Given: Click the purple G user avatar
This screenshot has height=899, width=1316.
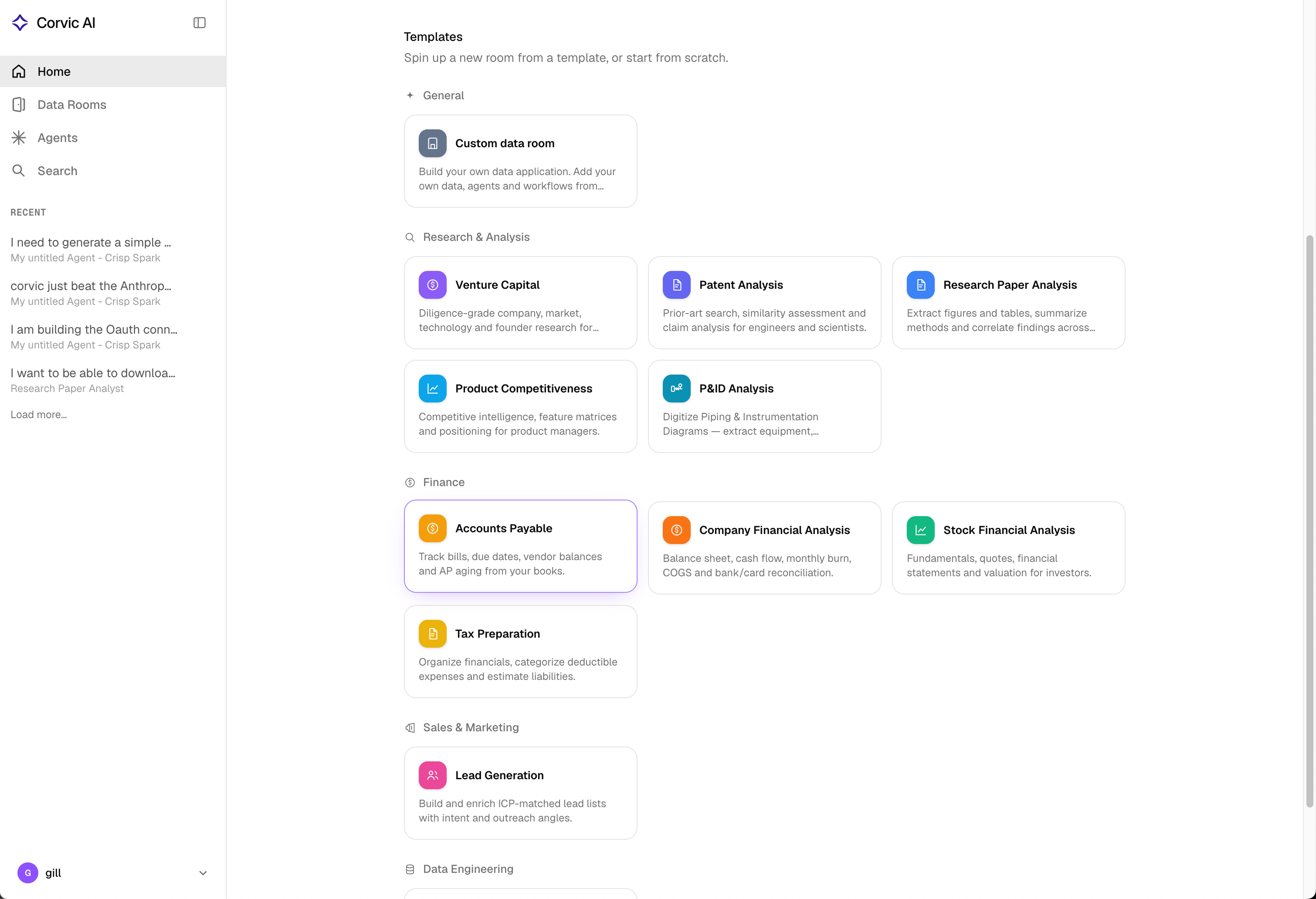Looking at the screenshot, I should point(28,873).
